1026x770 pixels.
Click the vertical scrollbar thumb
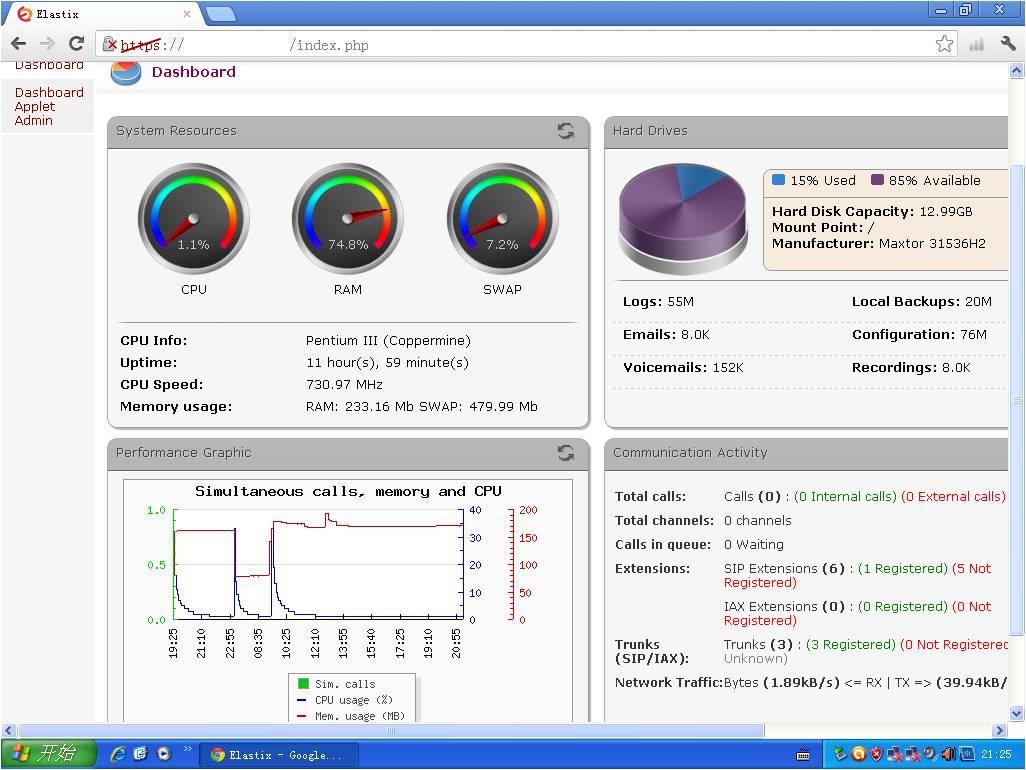1017,399
